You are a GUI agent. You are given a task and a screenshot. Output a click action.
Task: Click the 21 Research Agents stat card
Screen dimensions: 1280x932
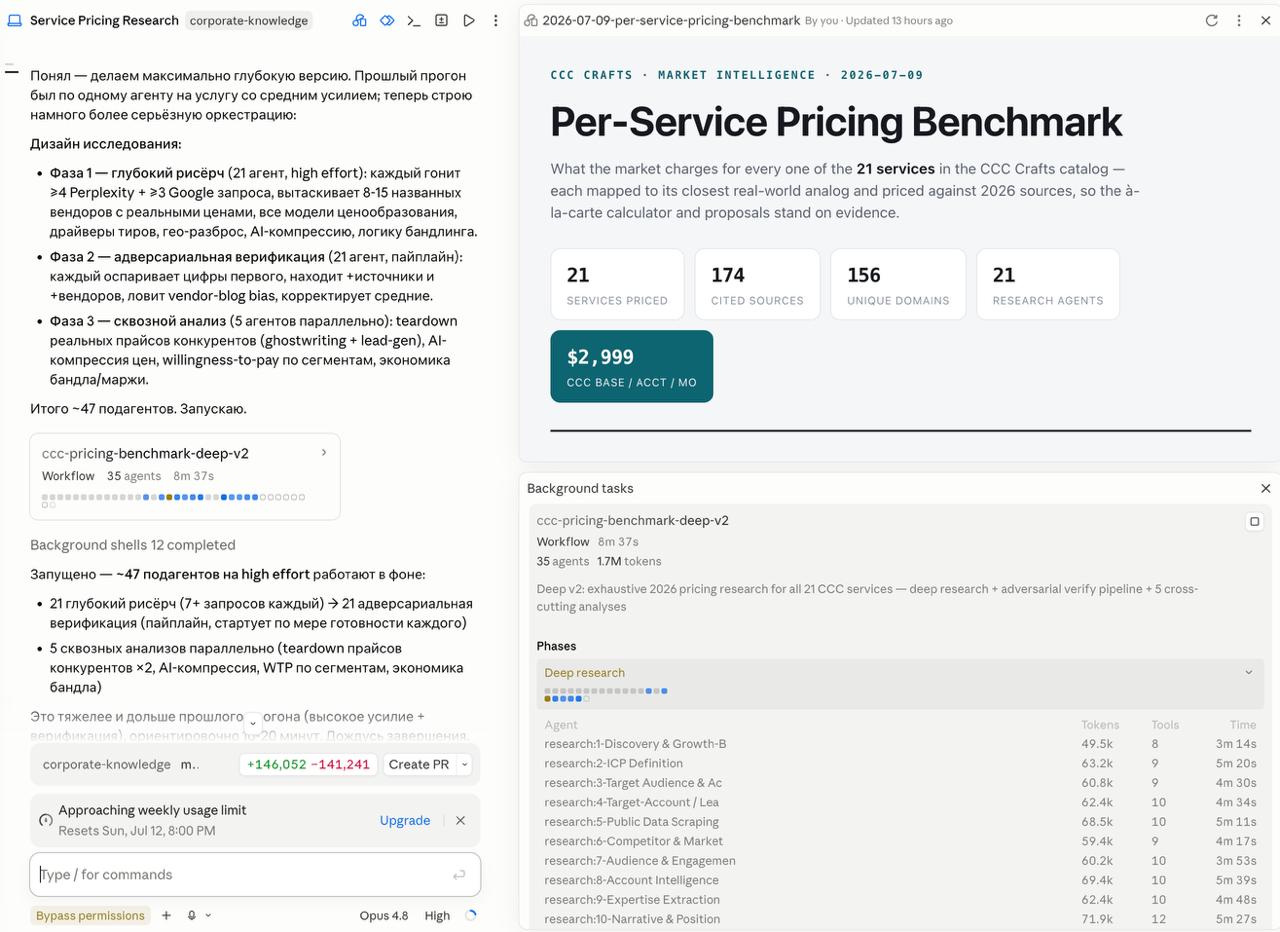(1048, 284)
